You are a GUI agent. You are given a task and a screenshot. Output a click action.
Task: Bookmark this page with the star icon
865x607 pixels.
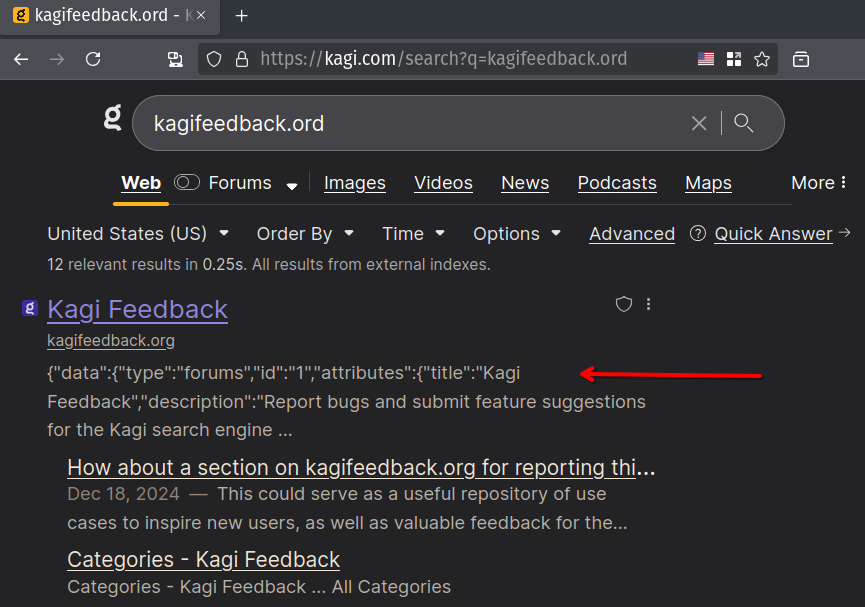pyautogui.click(x=762, y=59)
